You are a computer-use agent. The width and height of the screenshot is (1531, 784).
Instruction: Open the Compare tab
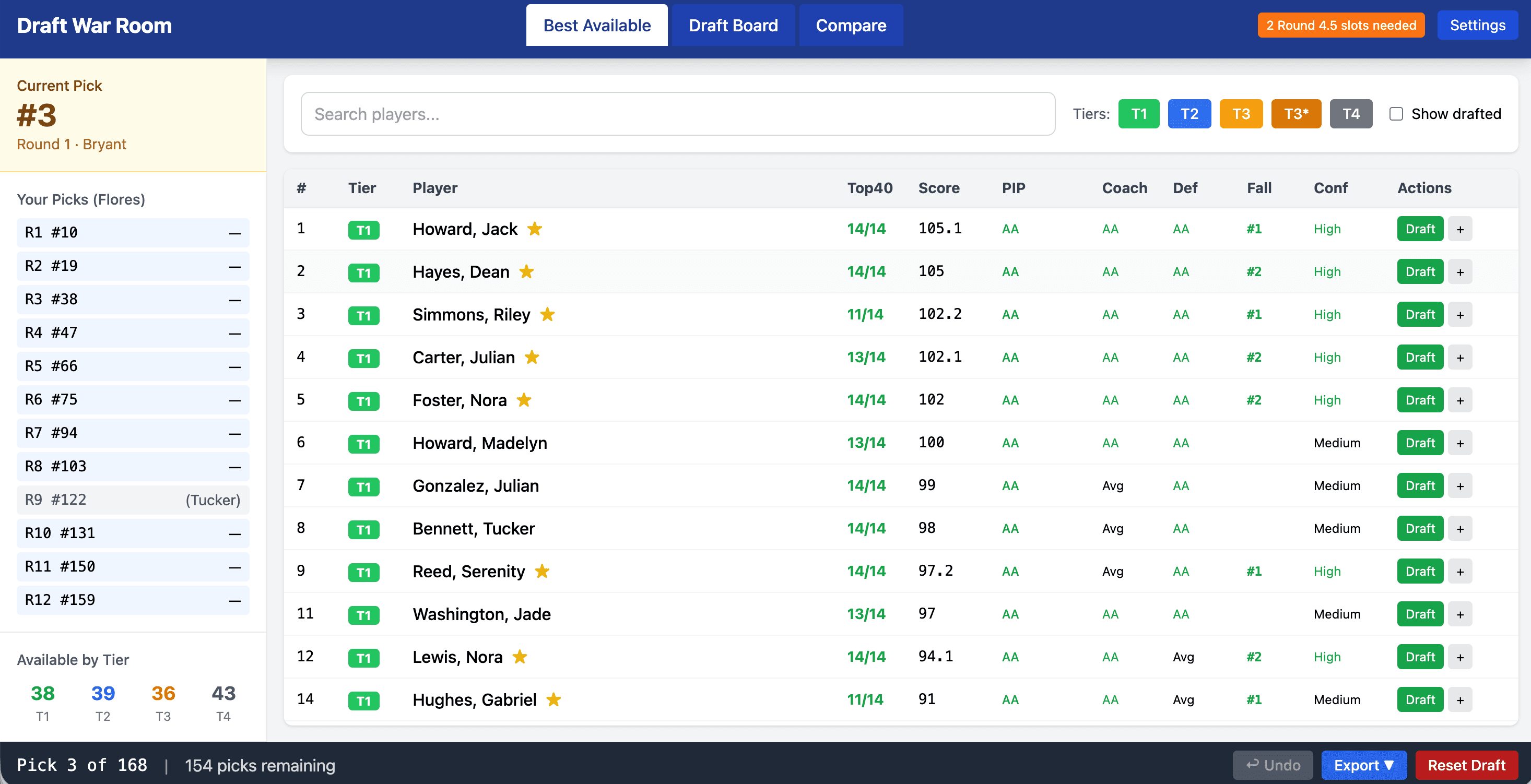pyautogui.click(x=851, y=25)
